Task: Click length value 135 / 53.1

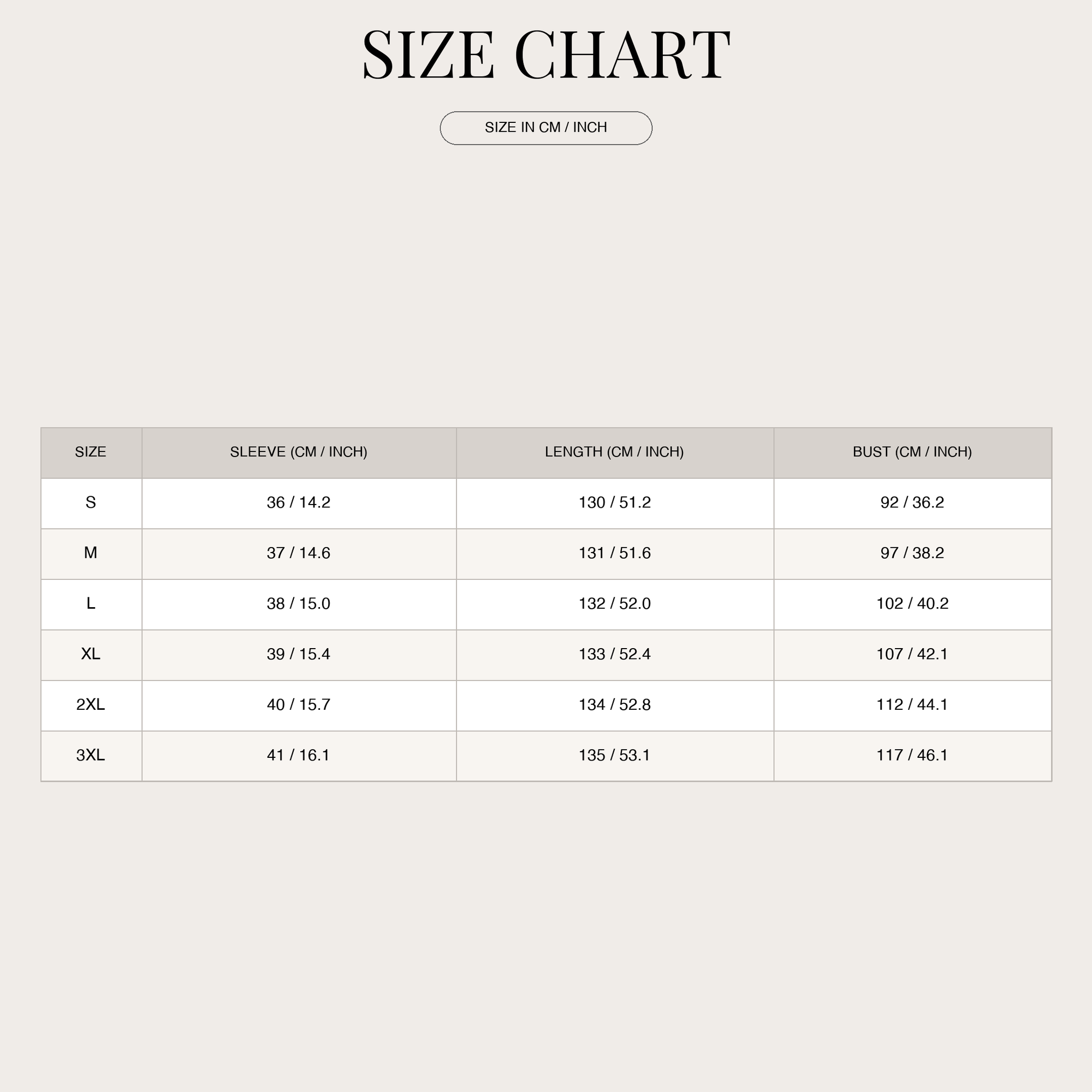Action: pyautogui.click(x=614, y=755)
